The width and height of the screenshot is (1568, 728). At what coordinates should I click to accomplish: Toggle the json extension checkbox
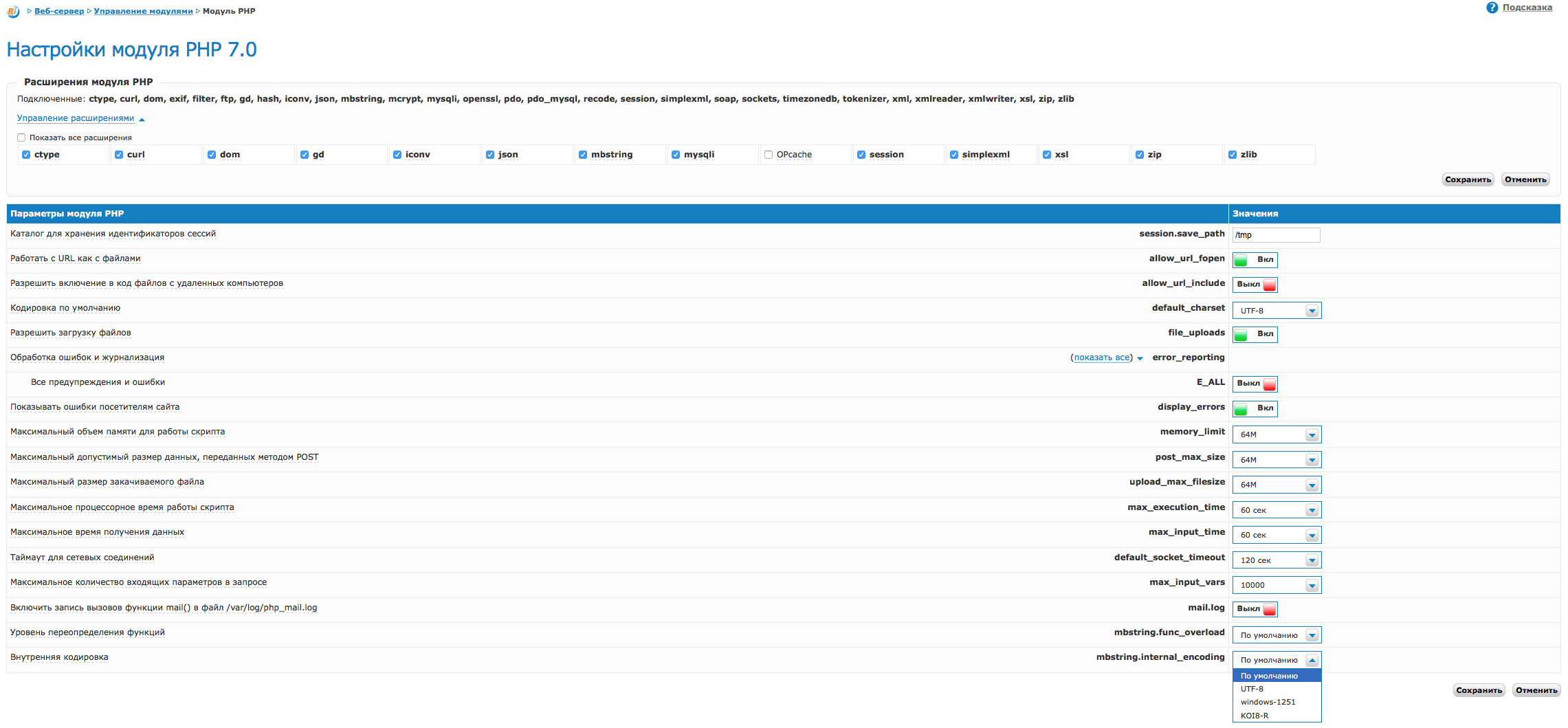[490, 155]
